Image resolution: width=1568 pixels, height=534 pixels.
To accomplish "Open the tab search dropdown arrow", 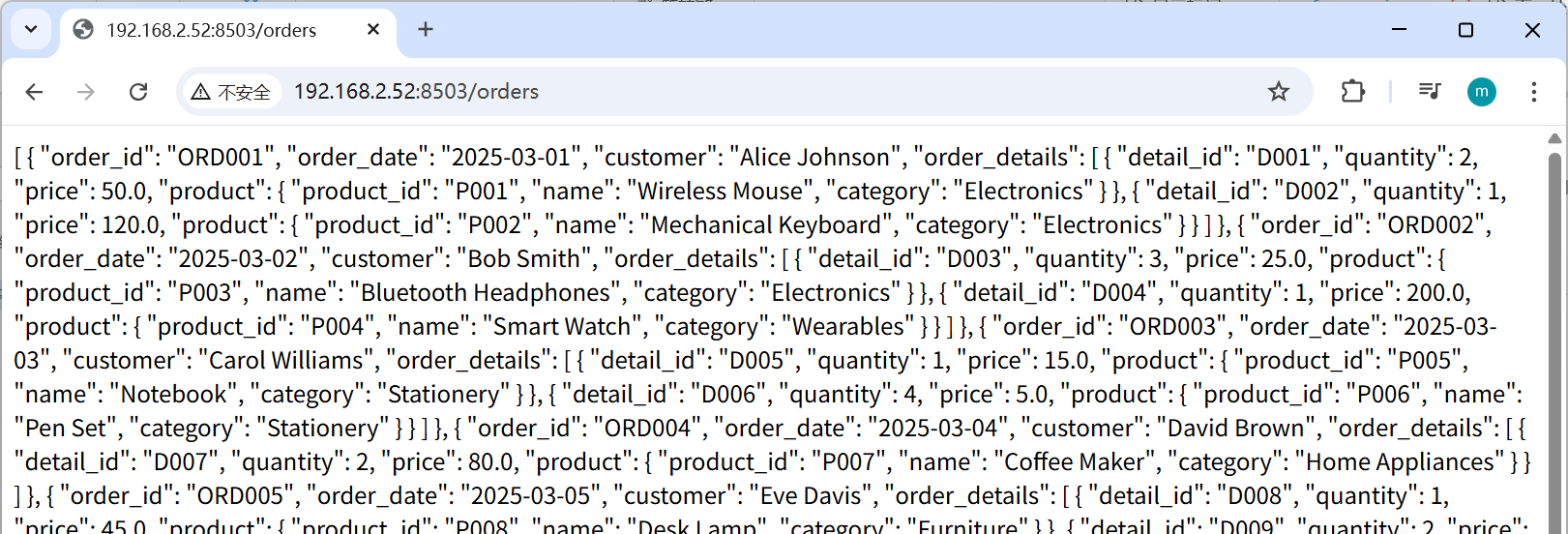I will tap(31, 29).
